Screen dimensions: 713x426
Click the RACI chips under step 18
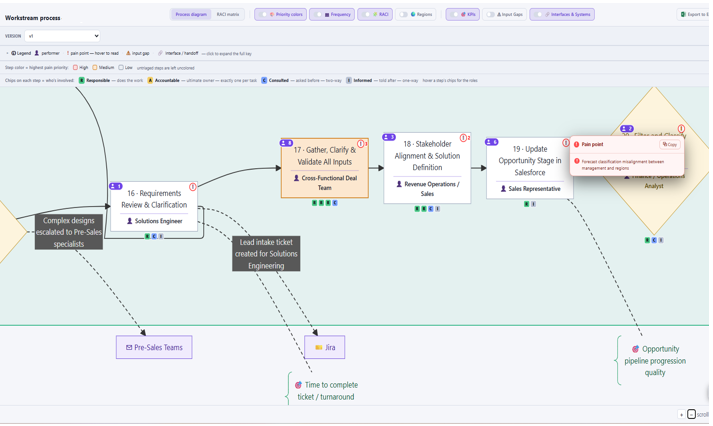pyautogui.click(x=427, y=209)
